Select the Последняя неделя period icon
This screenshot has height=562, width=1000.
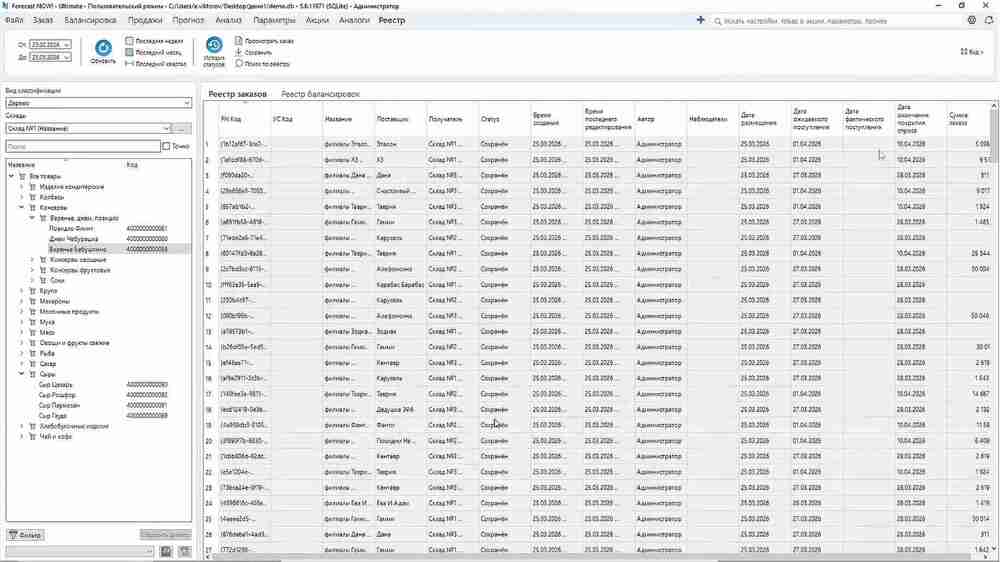129,40
